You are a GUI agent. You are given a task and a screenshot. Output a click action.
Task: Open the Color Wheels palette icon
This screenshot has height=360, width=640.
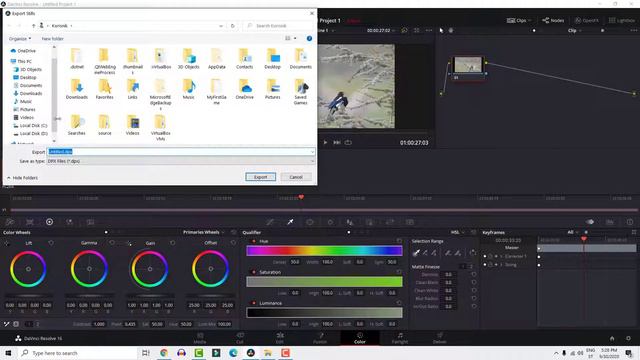click(49, 222)
